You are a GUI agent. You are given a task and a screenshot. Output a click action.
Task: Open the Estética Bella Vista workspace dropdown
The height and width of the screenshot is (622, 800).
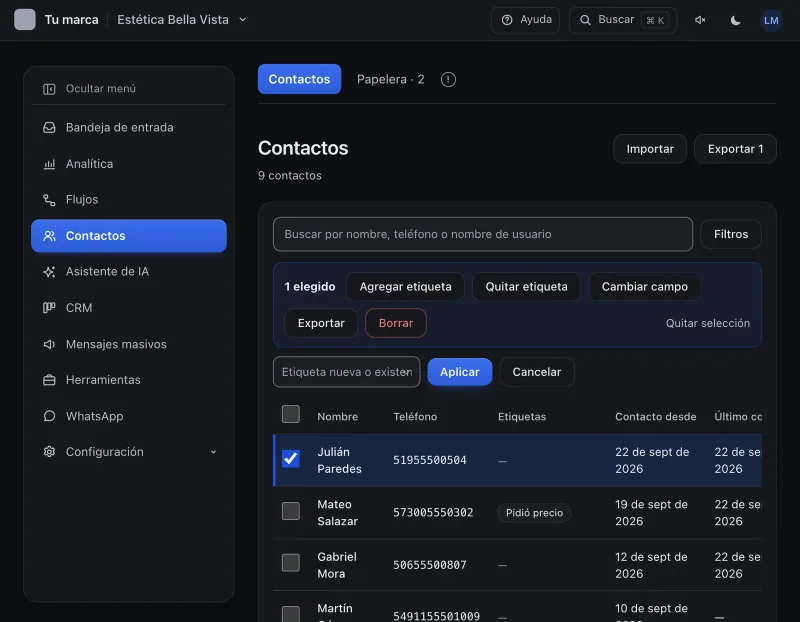tap(182, 20)
